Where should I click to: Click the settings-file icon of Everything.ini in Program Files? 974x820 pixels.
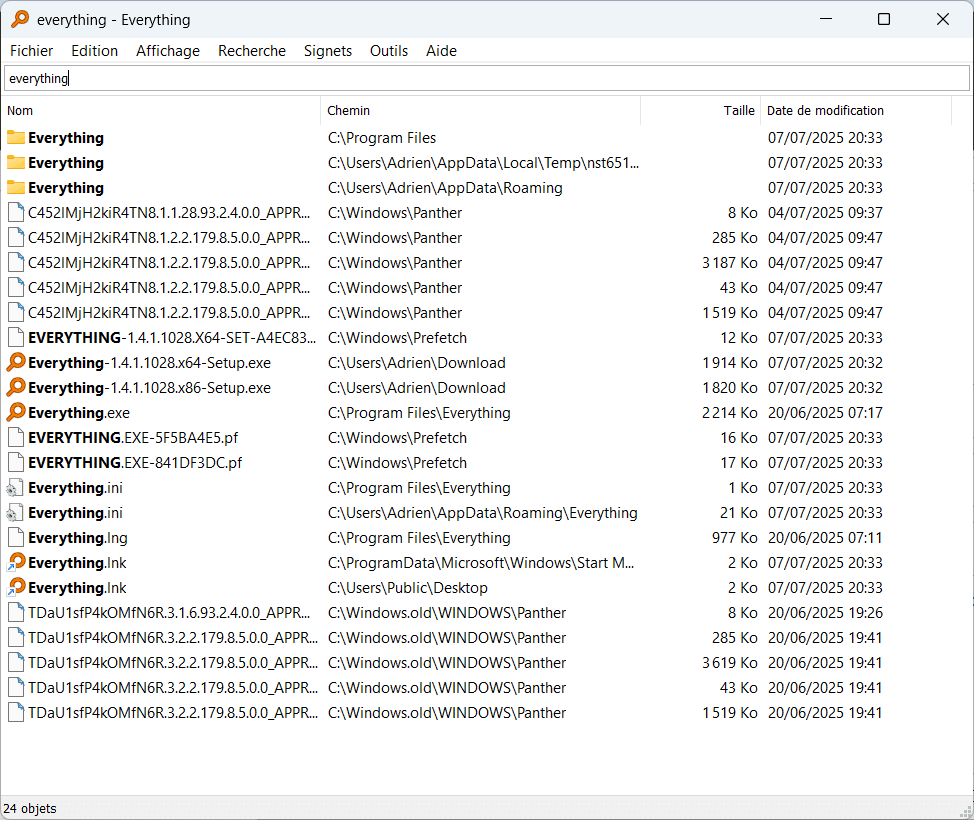click(16, 488)
